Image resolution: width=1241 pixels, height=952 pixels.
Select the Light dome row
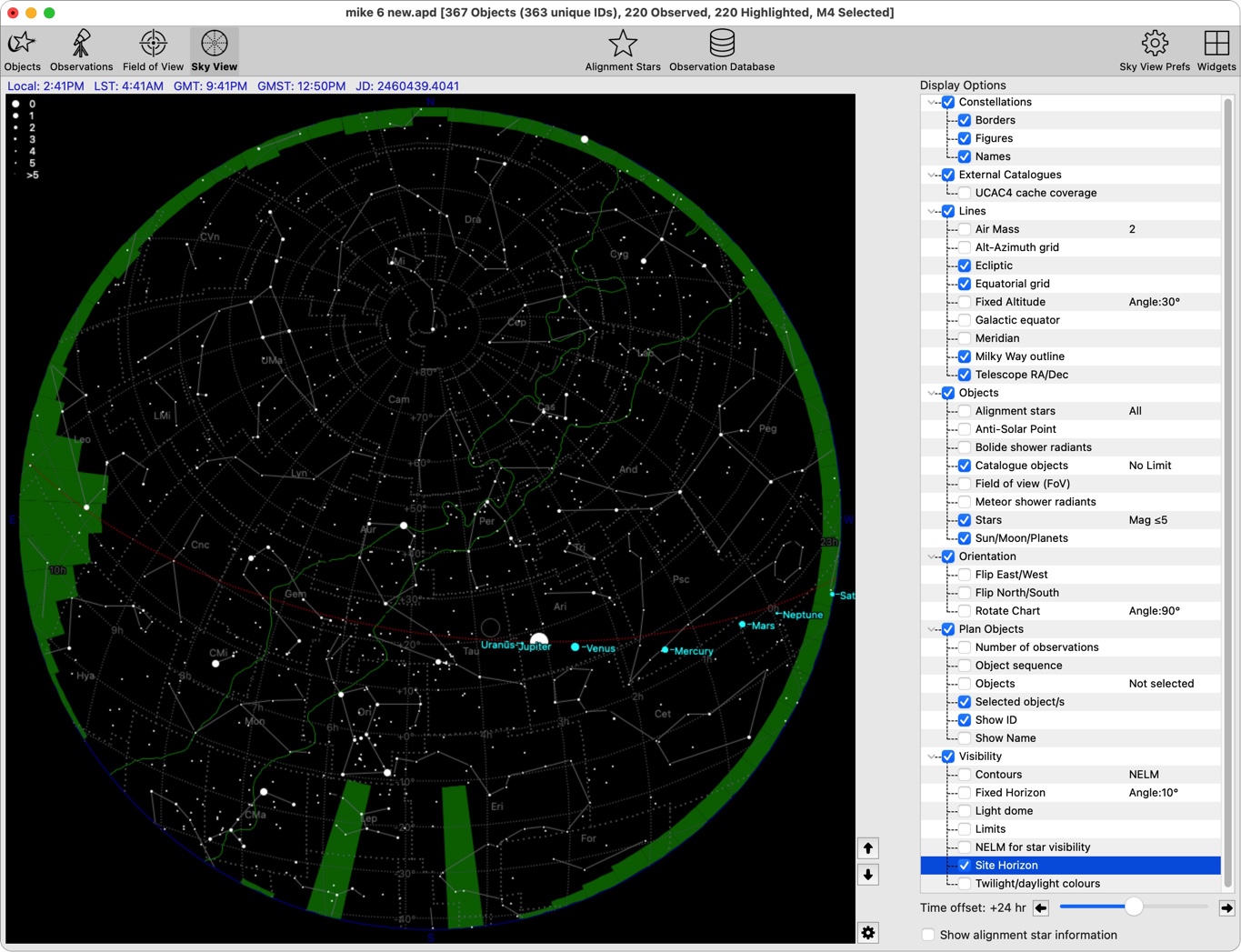click(1070, 811)
